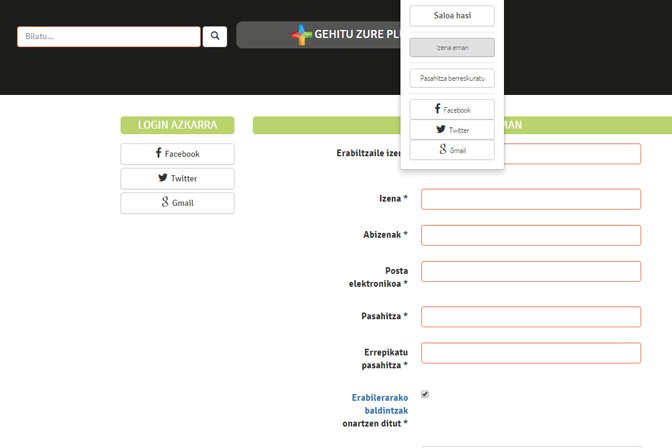The image size is (672, 448).
Task: Click the Abizenak input field
Action: tap(531, 235)
